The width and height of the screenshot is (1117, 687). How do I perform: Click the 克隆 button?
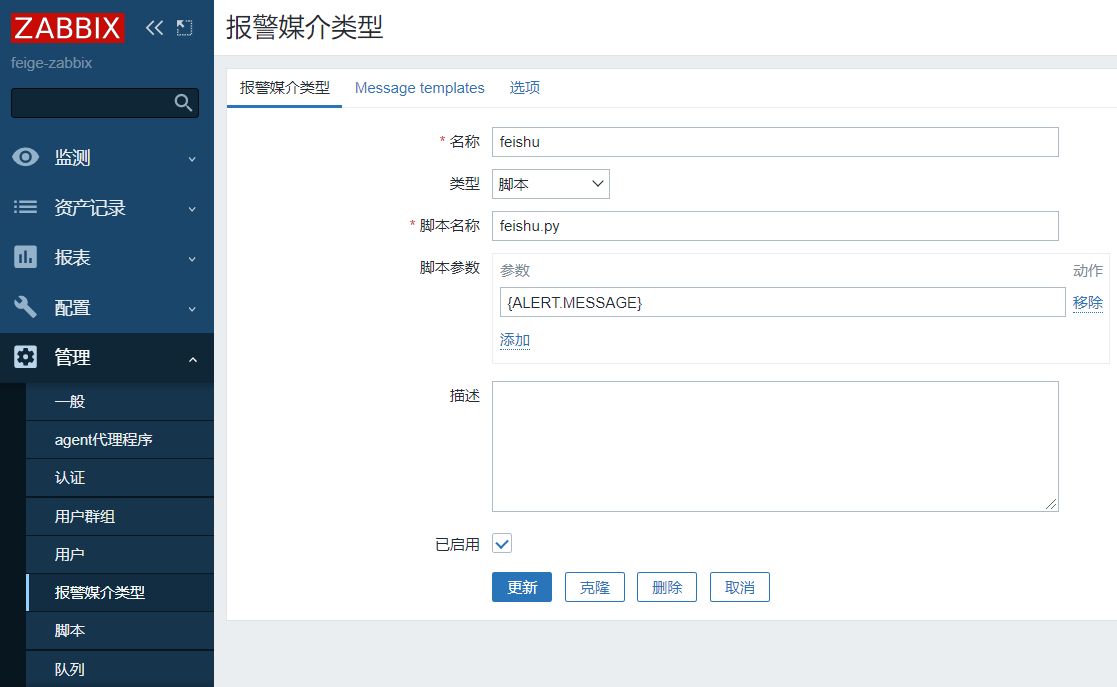tap(595, 587)
